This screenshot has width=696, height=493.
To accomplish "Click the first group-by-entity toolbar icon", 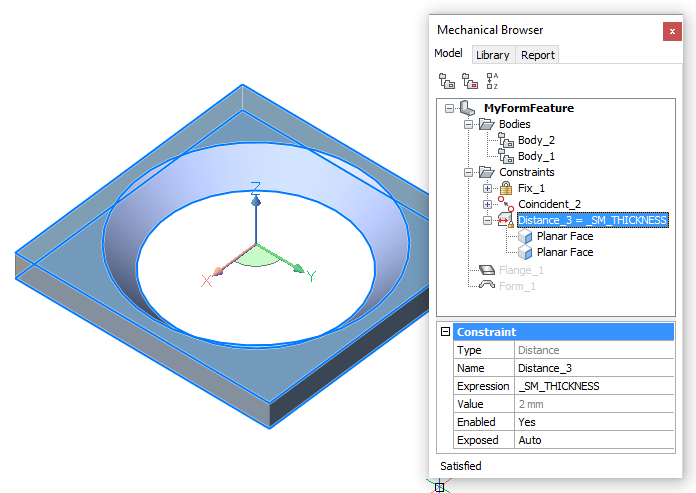I will tap(446, 81).
